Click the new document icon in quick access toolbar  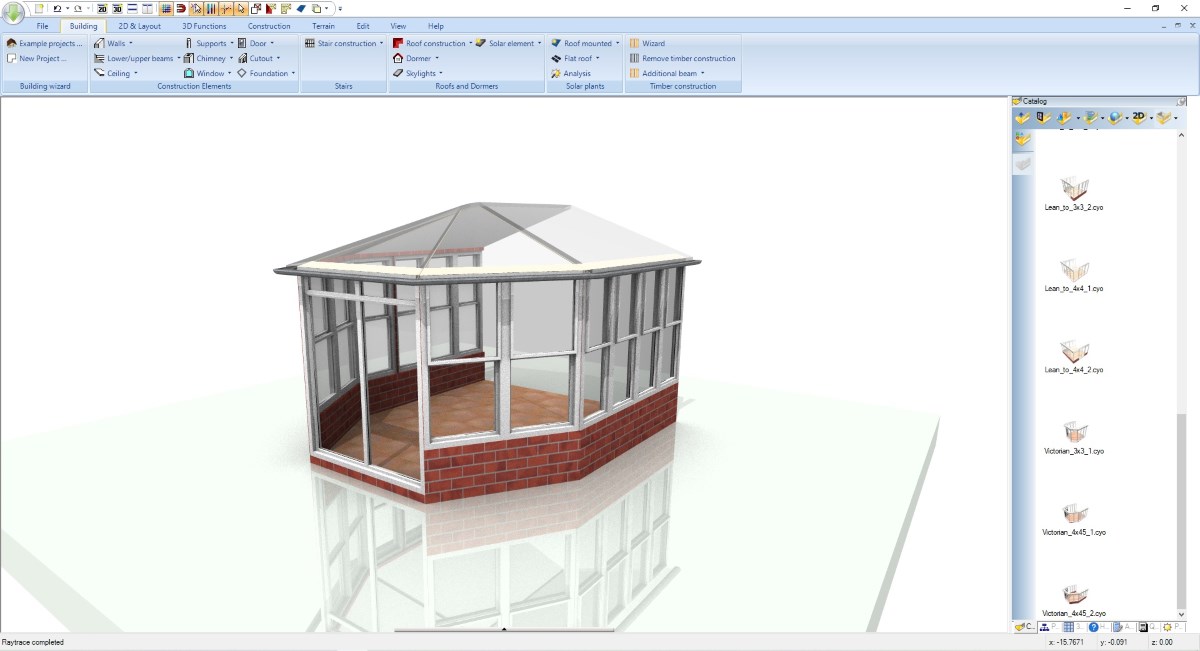pyautogui.click(x=40, y=8)
